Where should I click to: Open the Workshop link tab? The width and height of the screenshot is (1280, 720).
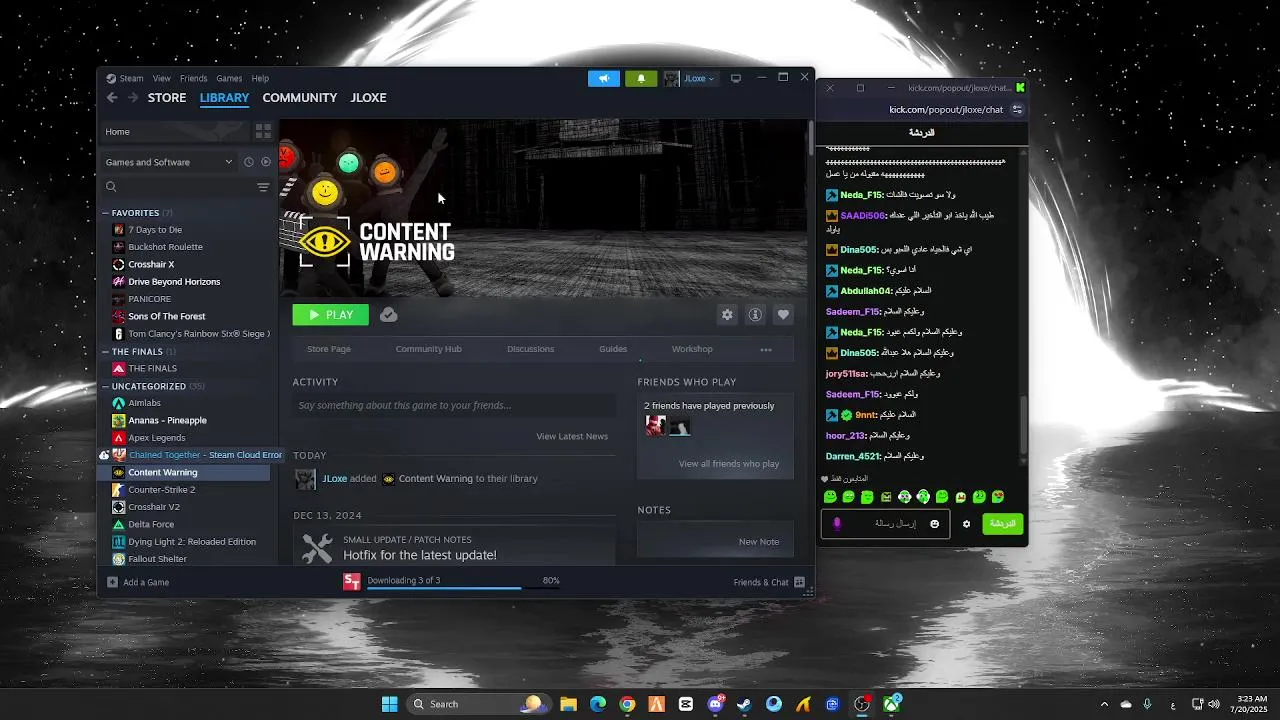692,349
